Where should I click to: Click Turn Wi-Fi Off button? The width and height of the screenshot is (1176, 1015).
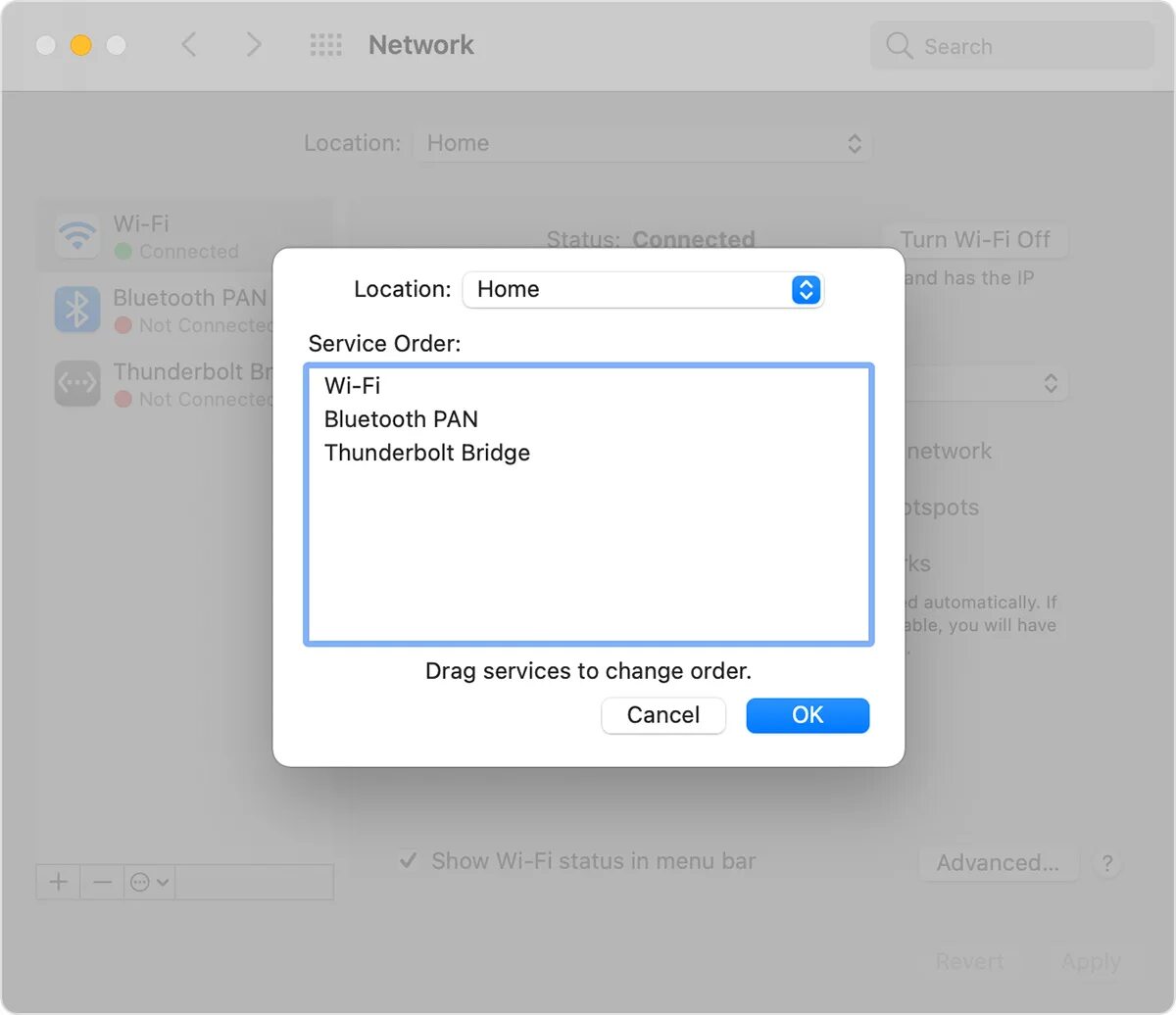(x=975, y=240)
